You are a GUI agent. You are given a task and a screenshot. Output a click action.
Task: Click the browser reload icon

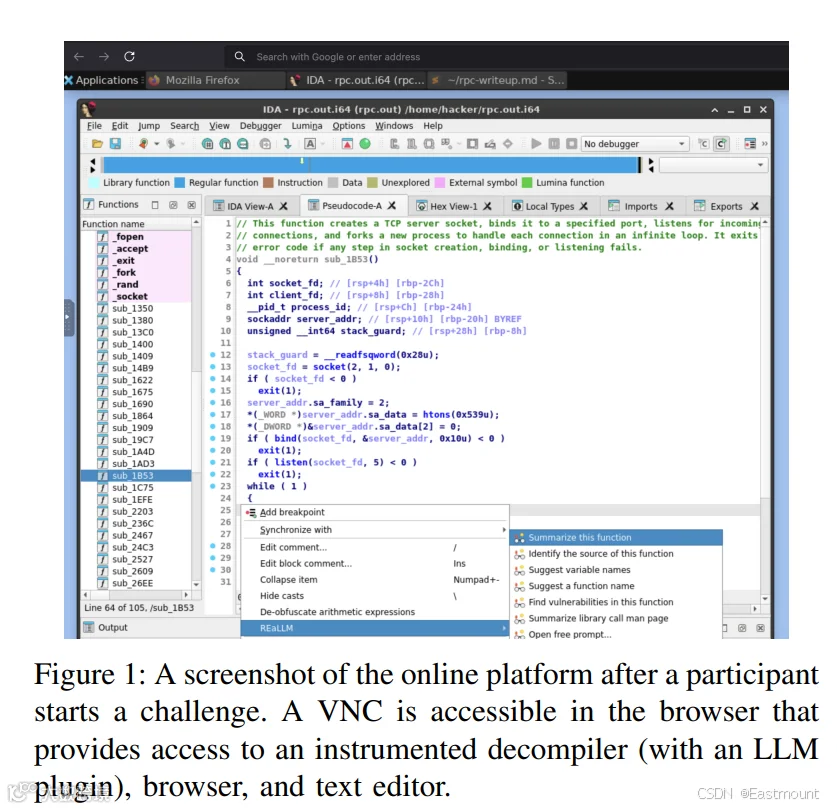[129, 57]
